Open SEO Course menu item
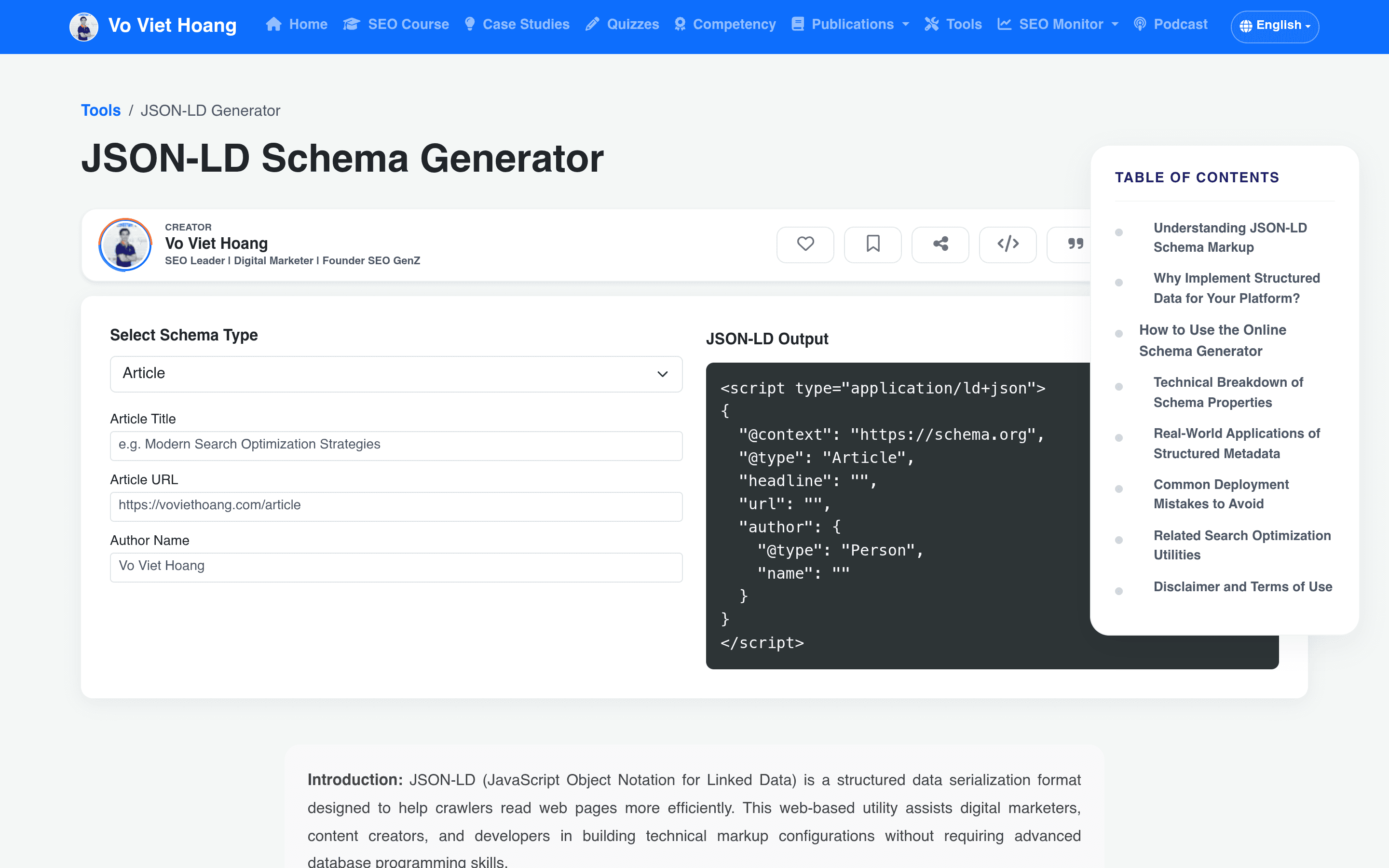The height and width of the screenshot is (868, 1389). tap(396, 24)
